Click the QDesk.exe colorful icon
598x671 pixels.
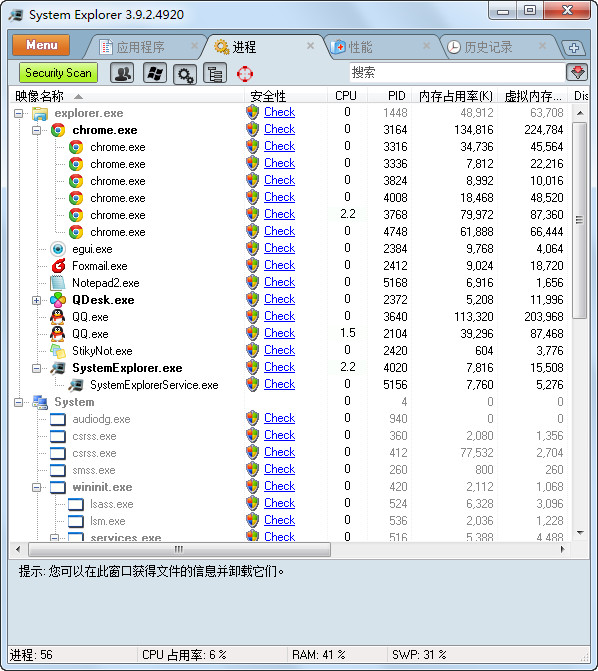[x=58, y=300]
